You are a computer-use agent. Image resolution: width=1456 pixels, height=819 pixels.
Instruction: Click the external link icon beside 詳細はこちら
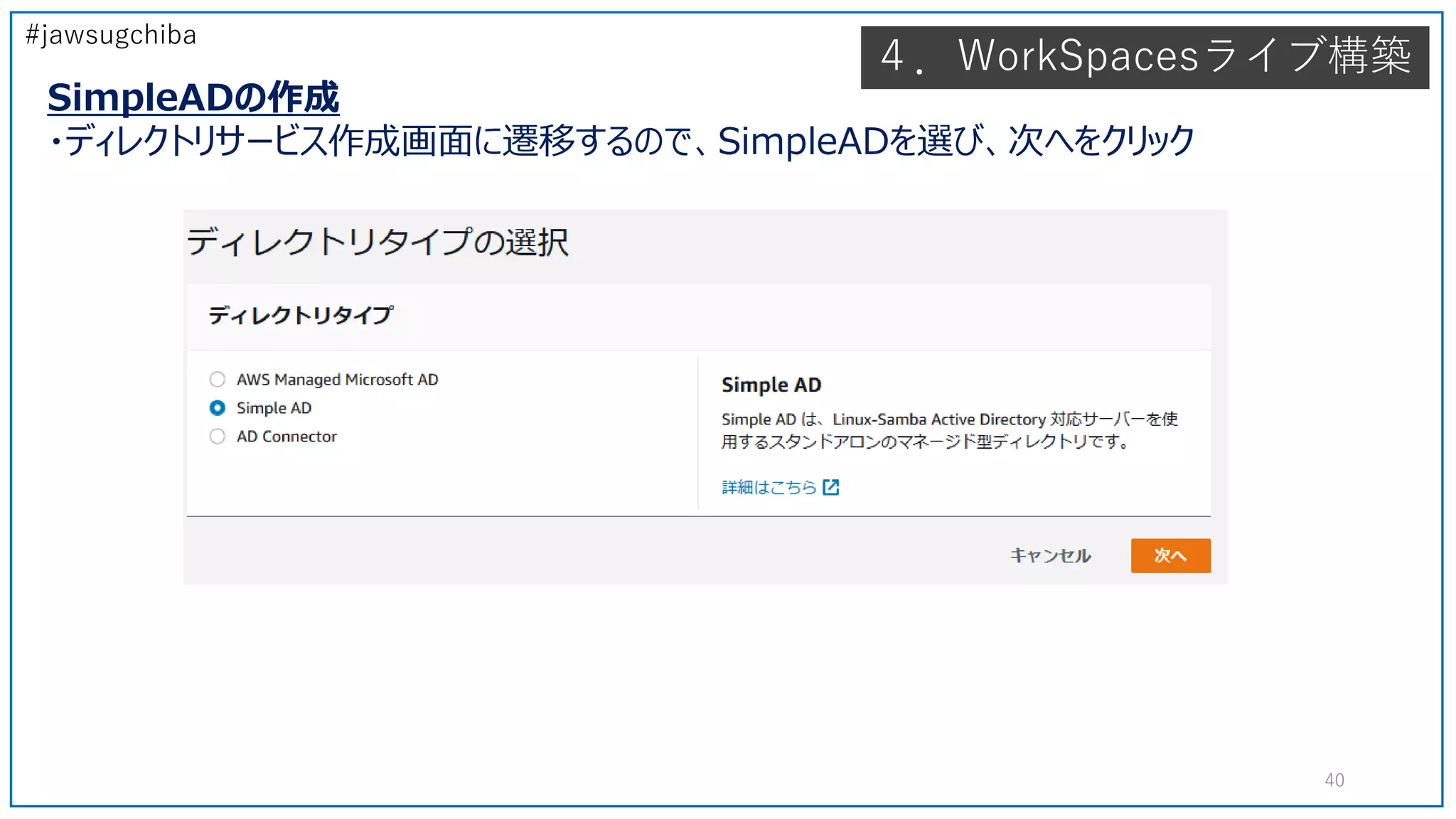[x=831, y=487]
